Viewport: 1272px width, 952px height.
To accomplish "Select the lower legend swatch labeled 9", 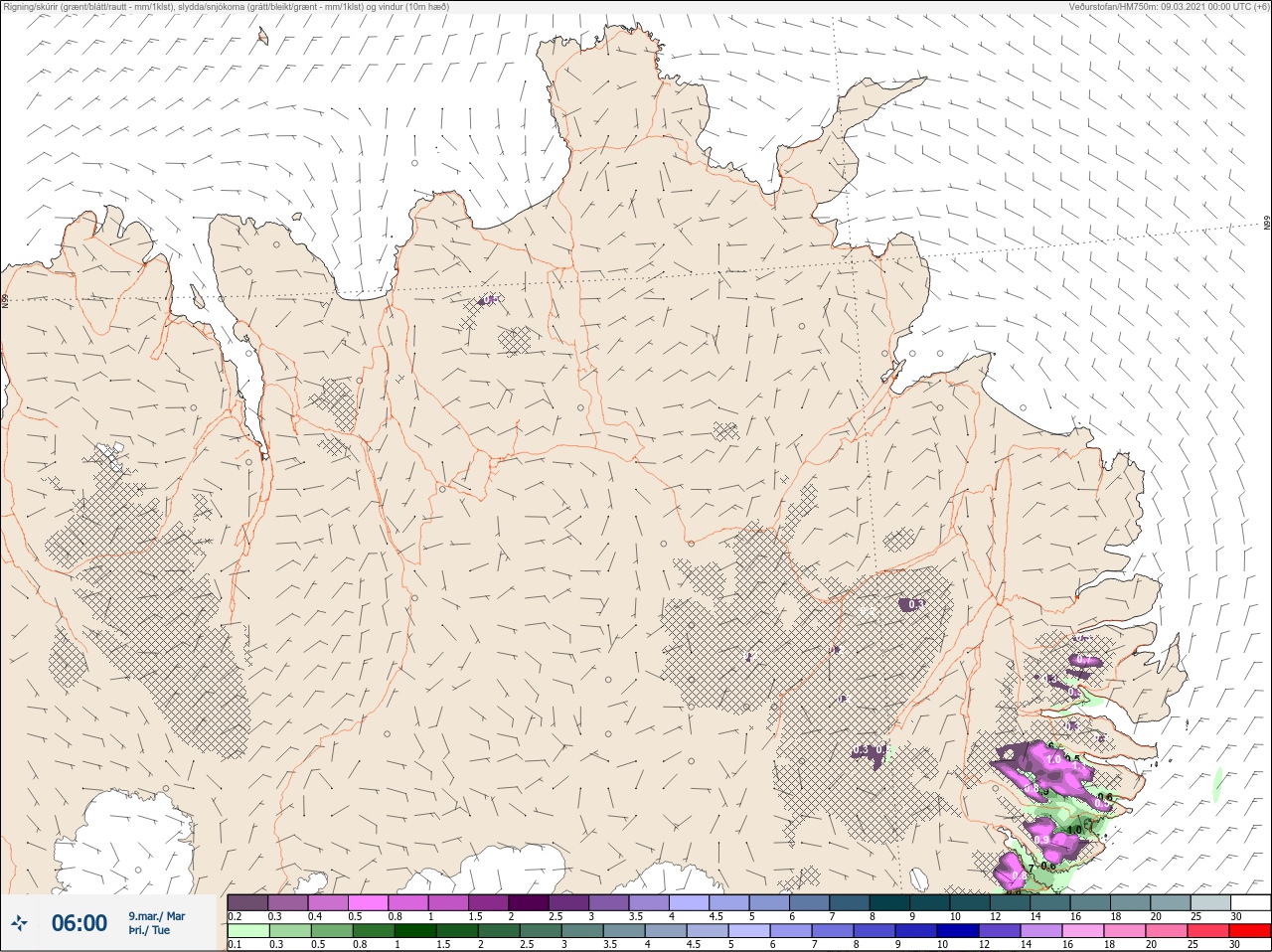I will (x=915, y=931).
